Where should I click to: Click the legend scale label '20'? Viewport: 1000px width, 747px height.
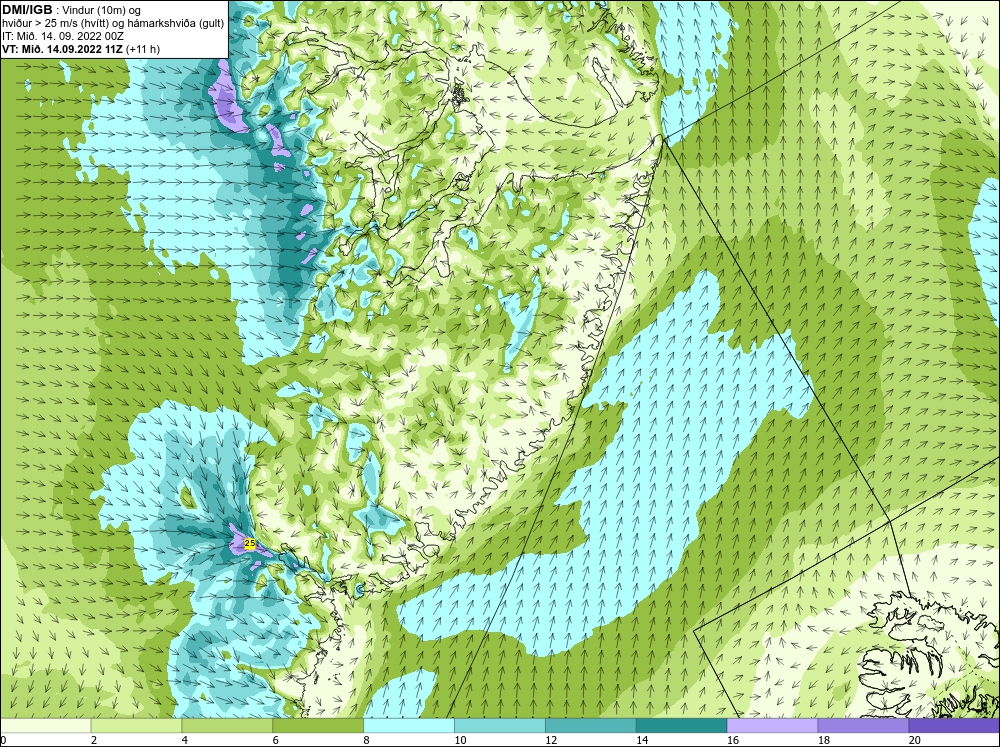[915, 740]
